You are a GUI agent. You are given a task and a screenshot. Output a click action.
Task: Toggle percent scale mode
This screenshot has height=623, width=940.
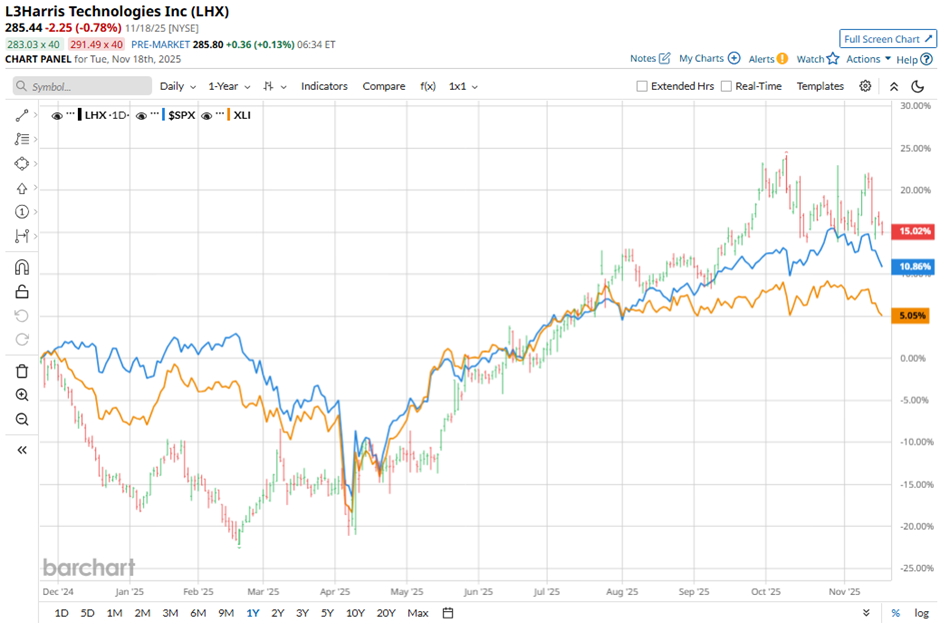pos(896,613)
